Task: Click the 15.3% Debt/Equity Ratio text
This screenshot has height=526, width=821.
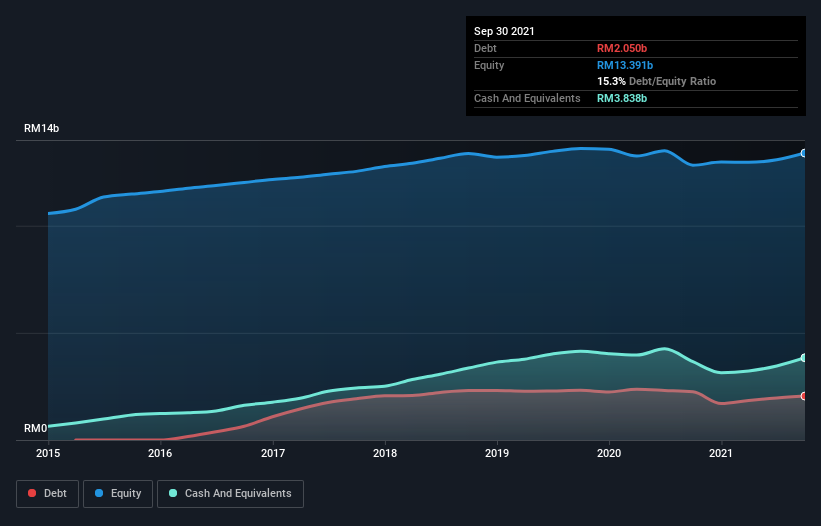Action: (x=657, y=81)
